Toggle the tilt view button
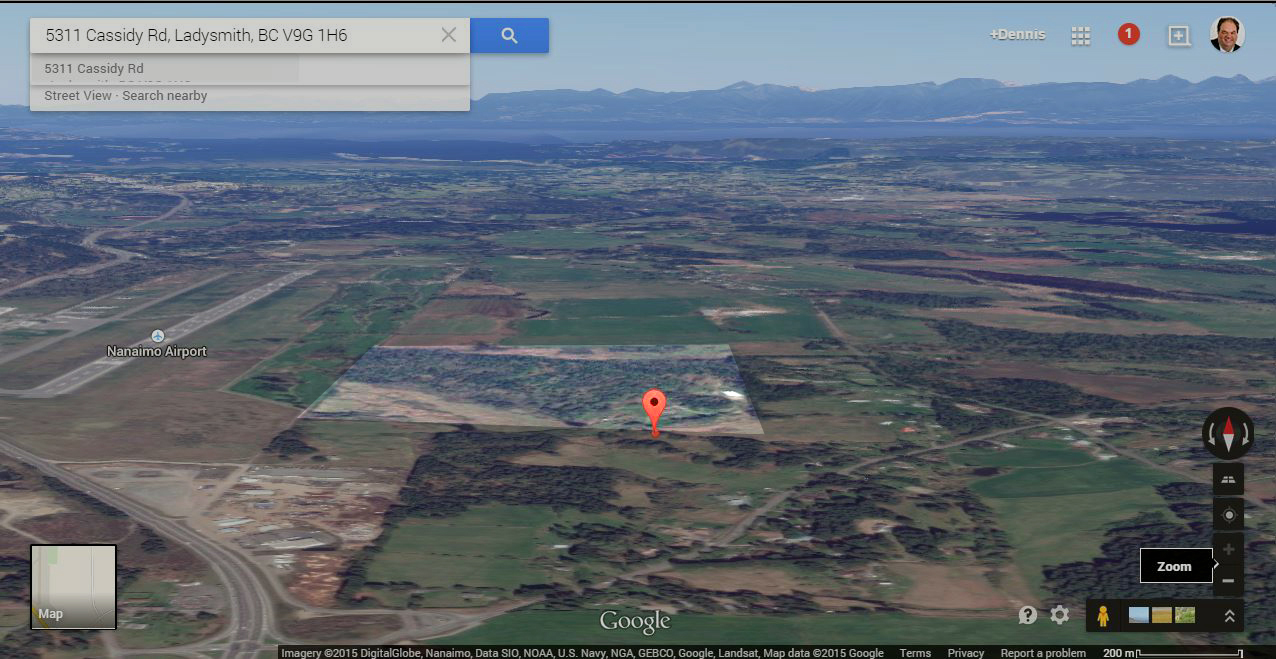 (1228, 480)
